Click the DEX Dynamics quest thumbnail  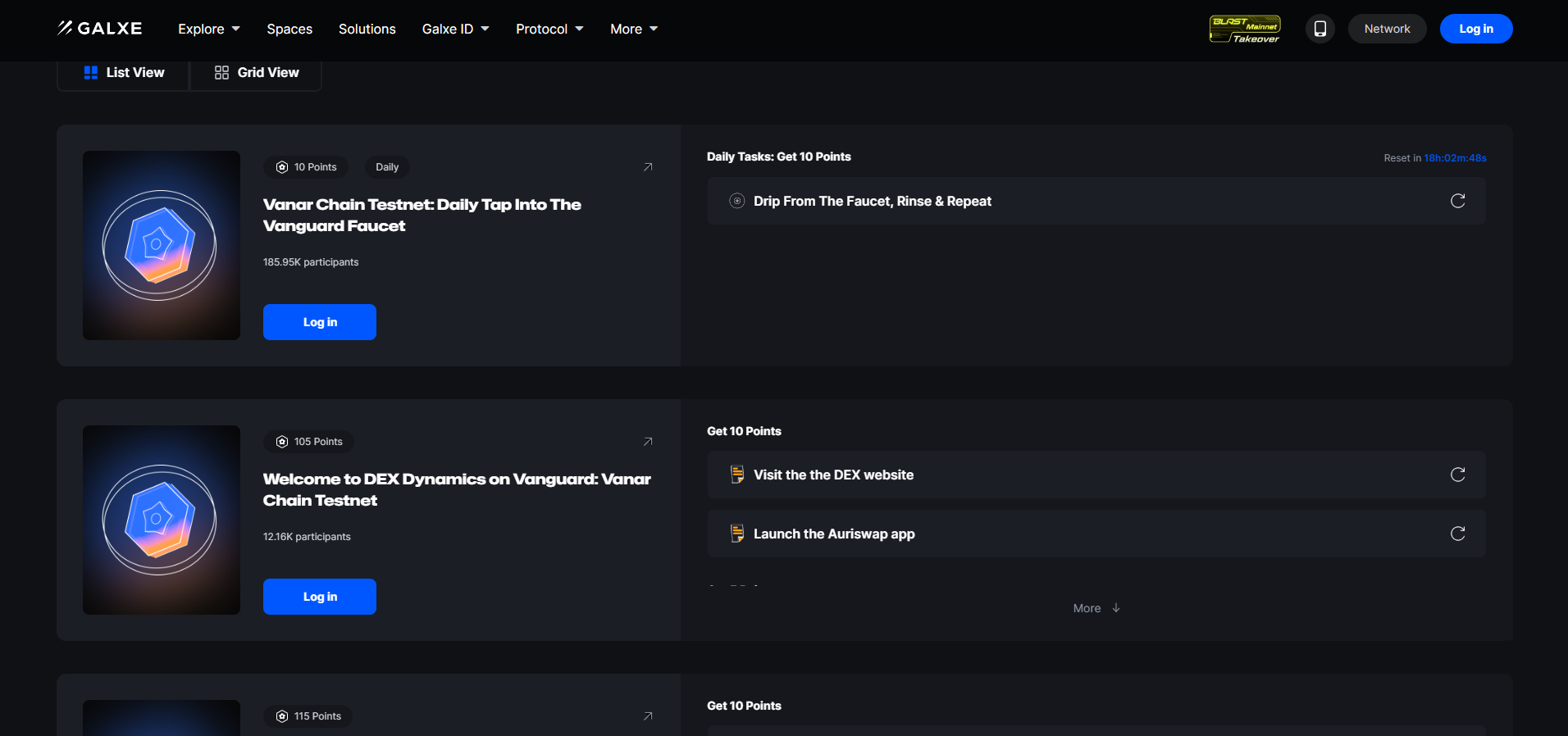coord(162,520)
